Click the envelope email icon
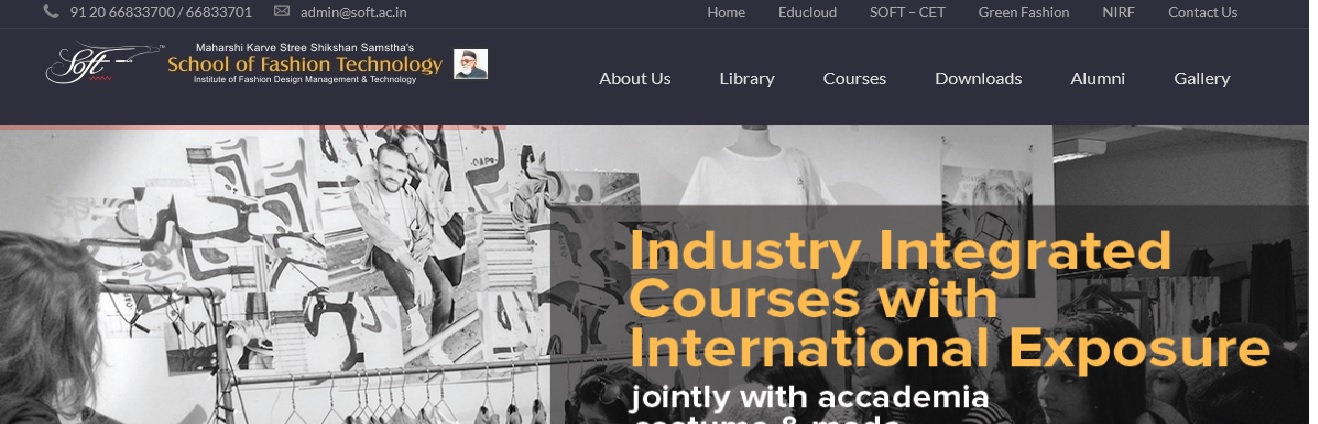Screen dimensions: 1318x424 point(282,12)
